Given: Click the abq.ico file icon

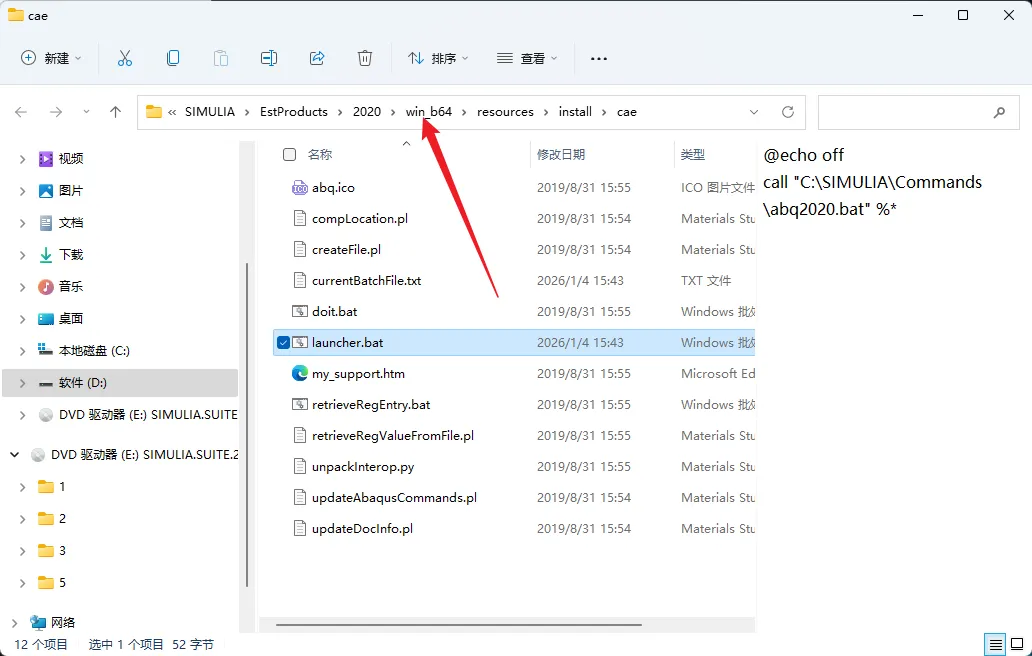Looking at the screenshot, I should coord(299,188).
